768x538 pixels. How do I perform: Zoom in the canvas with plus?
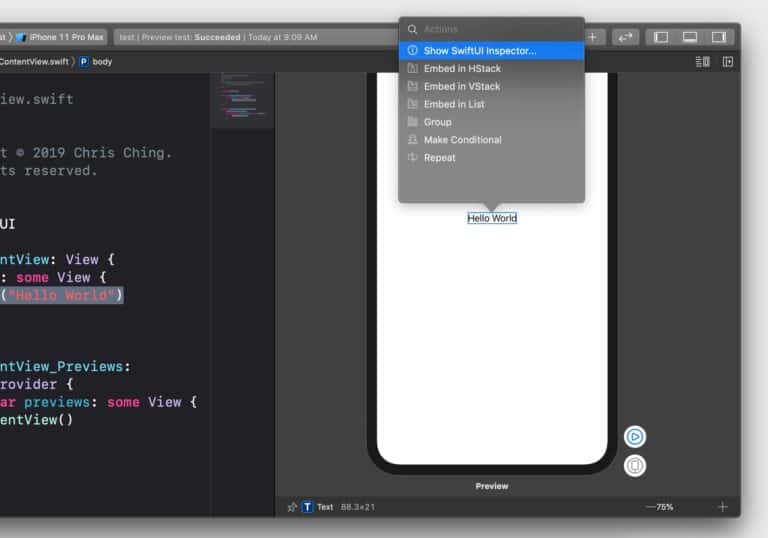pos(723,507)
